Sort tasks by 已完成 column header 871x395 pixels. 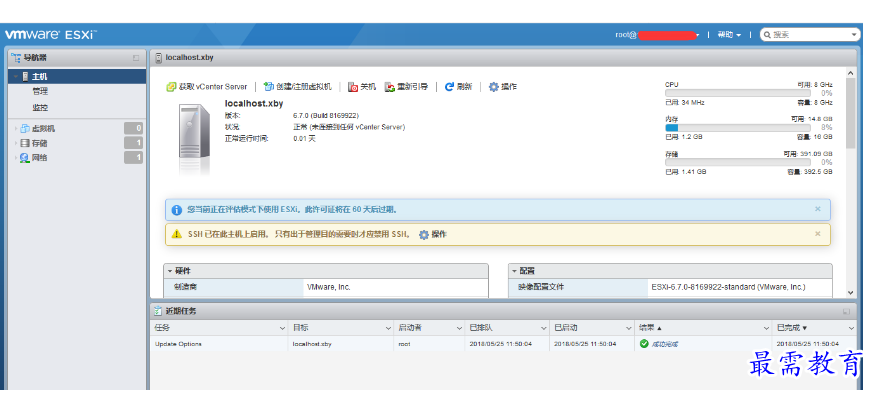814,328
